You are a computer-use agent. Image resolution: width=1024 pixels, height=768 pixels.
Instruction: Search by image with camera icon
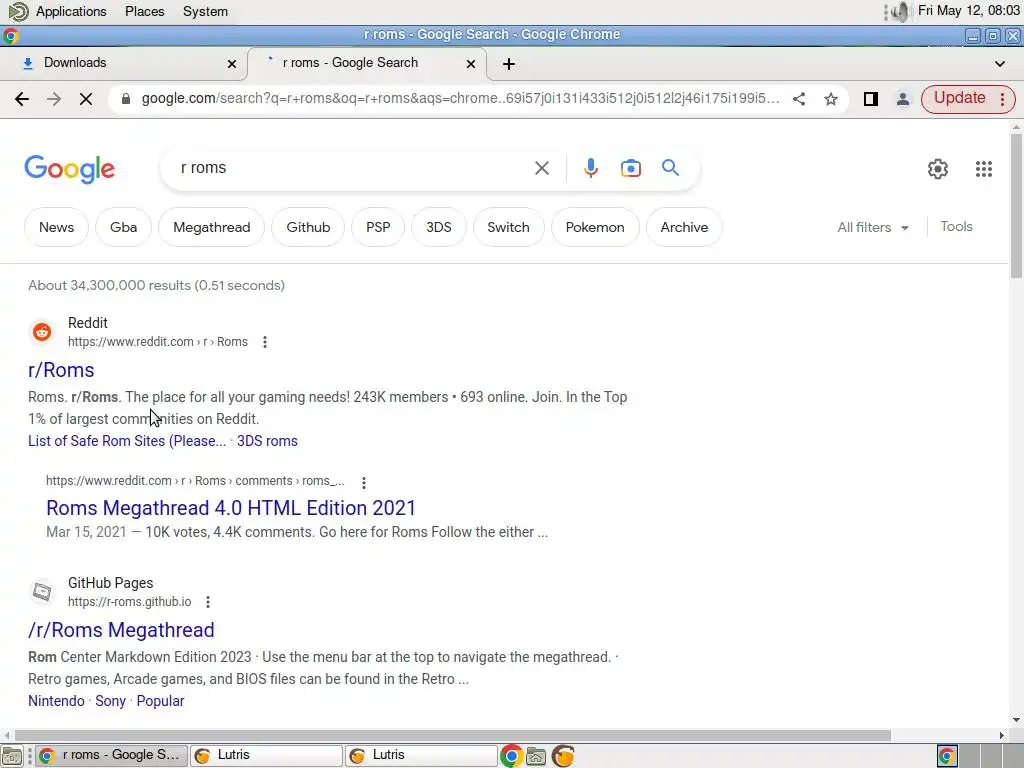[630, 168]
